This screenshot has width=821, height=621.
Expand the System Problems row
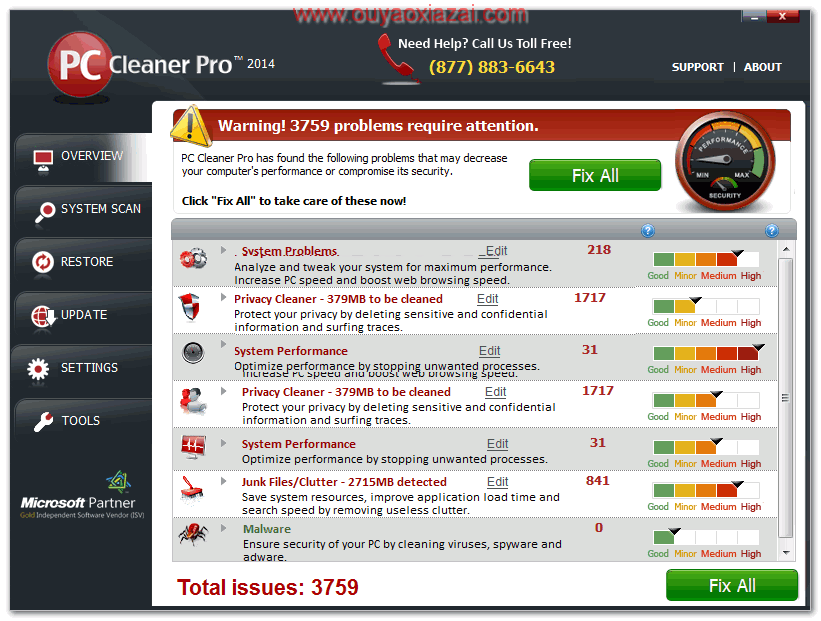[224, 250]
